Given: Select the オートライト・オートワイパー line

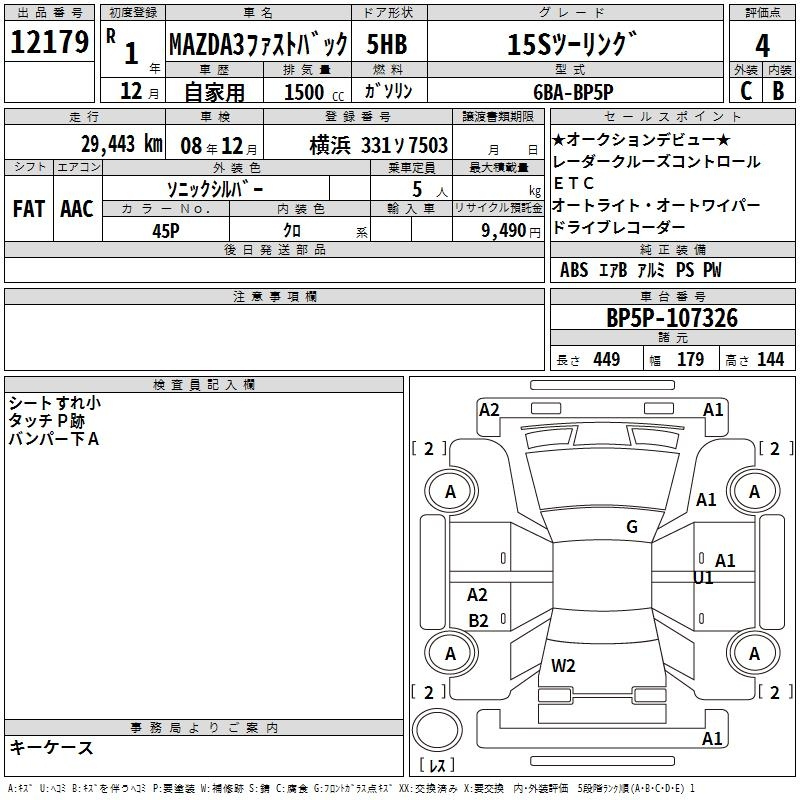Looking at the screenshot, I should click(657, 205).
